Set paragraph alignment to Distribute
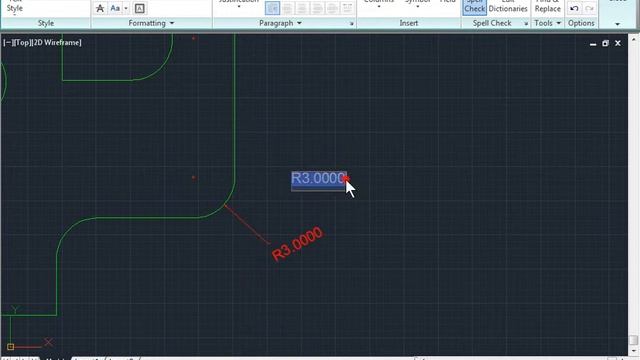Viewport: 640px width, 360px height. click(347, 8)
